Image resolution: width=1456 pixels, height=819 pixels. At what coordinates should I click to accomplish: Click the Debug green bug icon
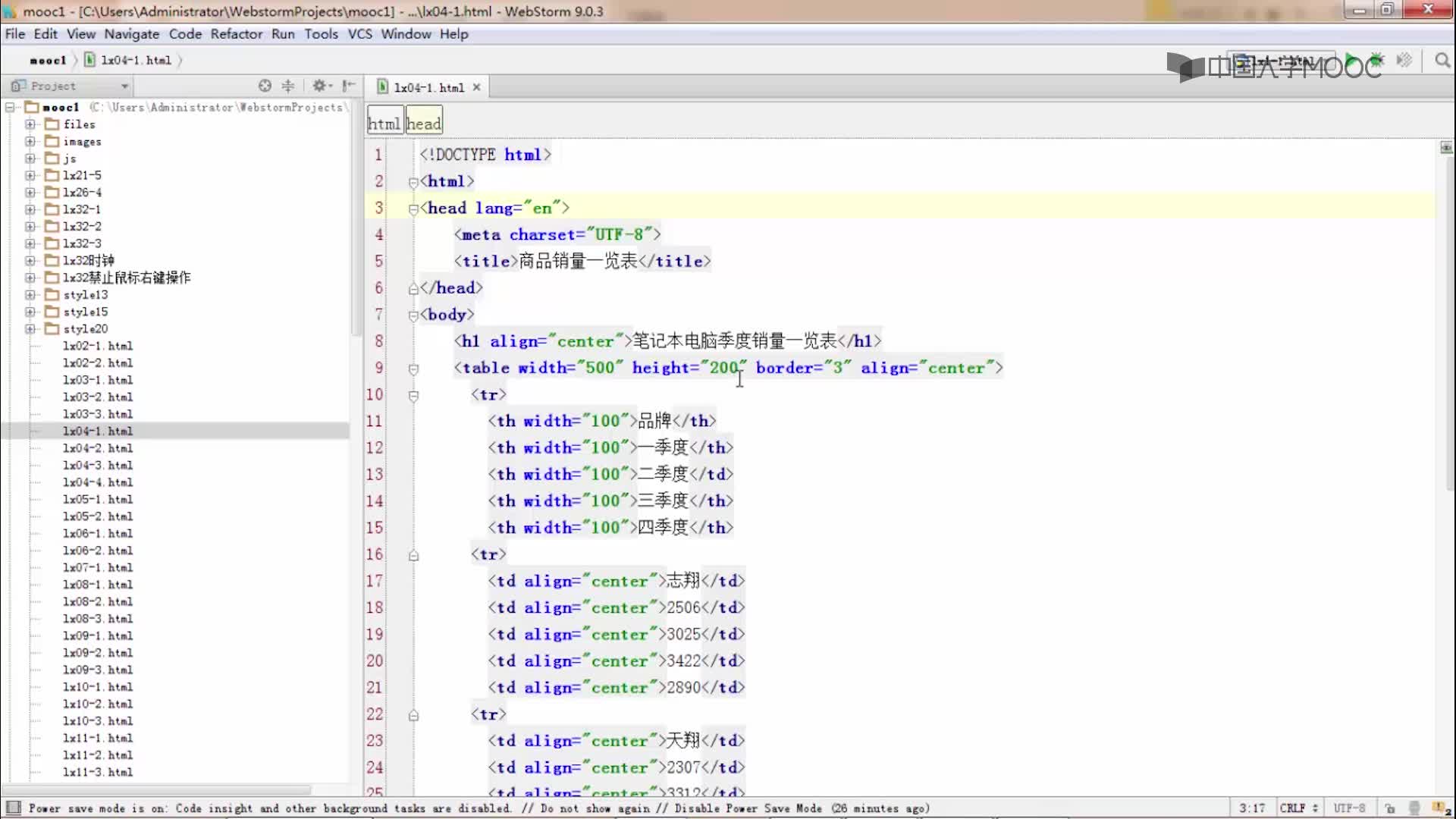1376,60
